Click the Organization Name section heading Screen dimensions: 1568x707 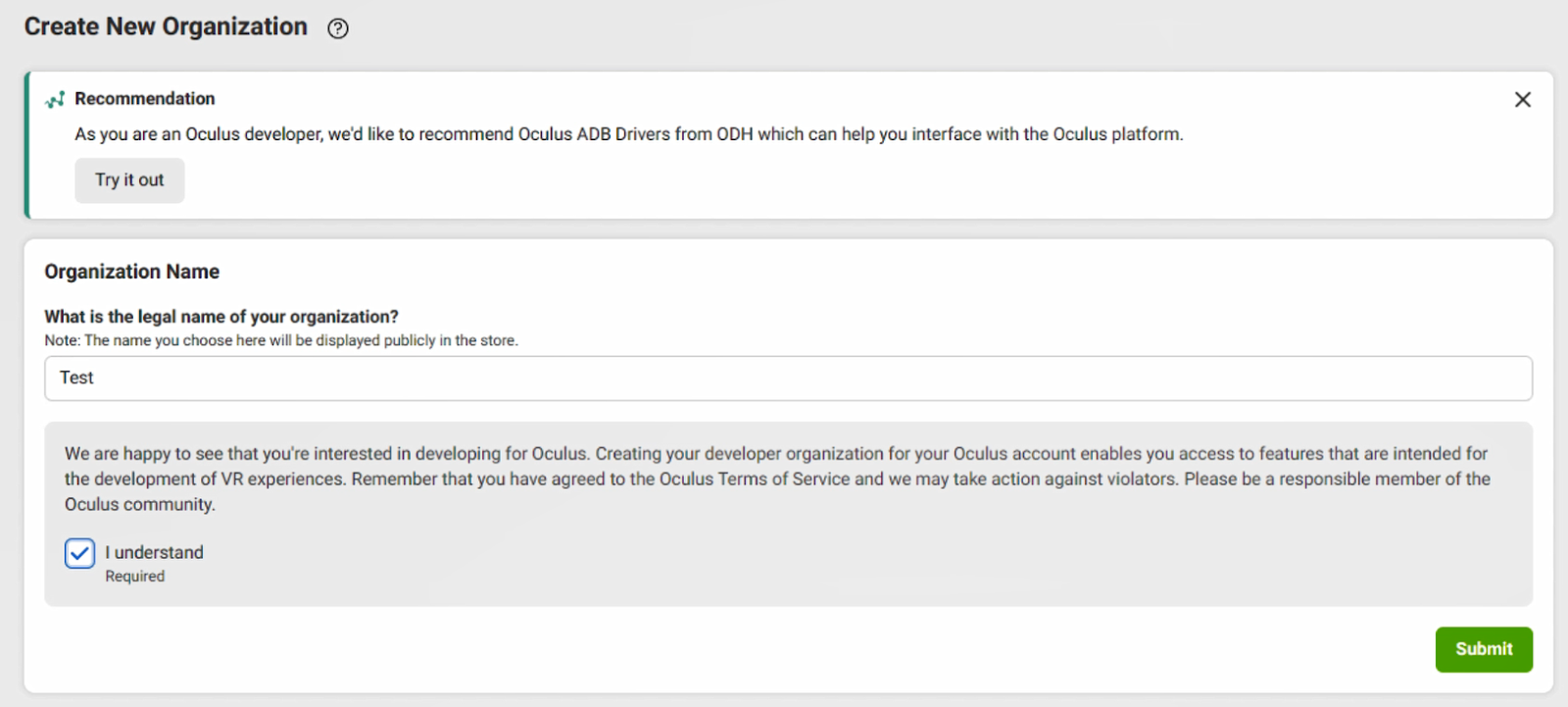click(x=132, y=272)
